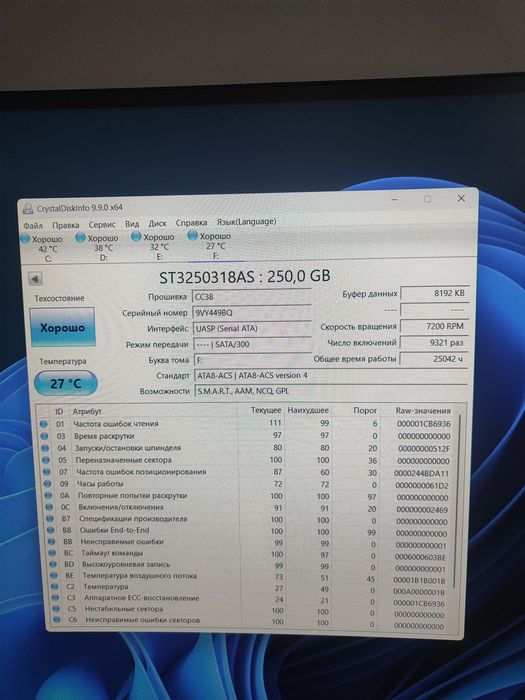Select the row Таймаут команды

point(249,554)
